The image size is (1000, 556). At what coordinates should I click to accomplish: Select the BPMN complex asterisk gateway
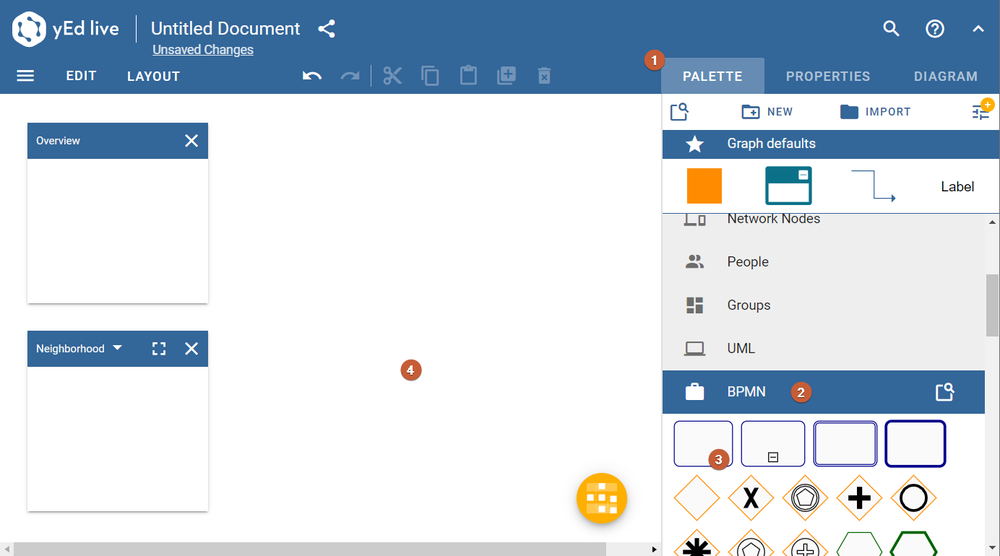[696, 545]
